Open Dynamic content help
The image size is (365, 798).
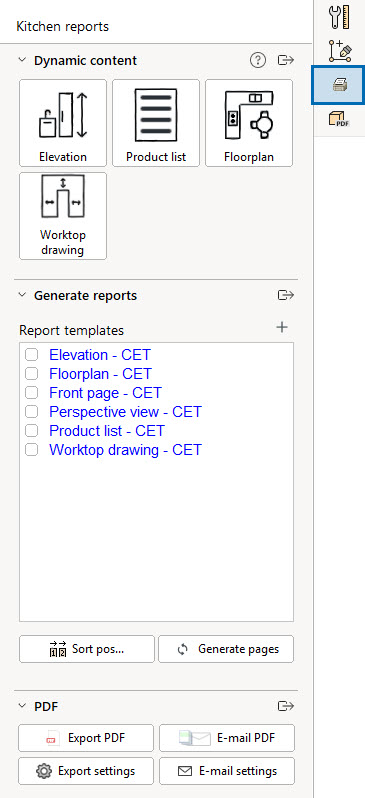(x=258, y=61)
